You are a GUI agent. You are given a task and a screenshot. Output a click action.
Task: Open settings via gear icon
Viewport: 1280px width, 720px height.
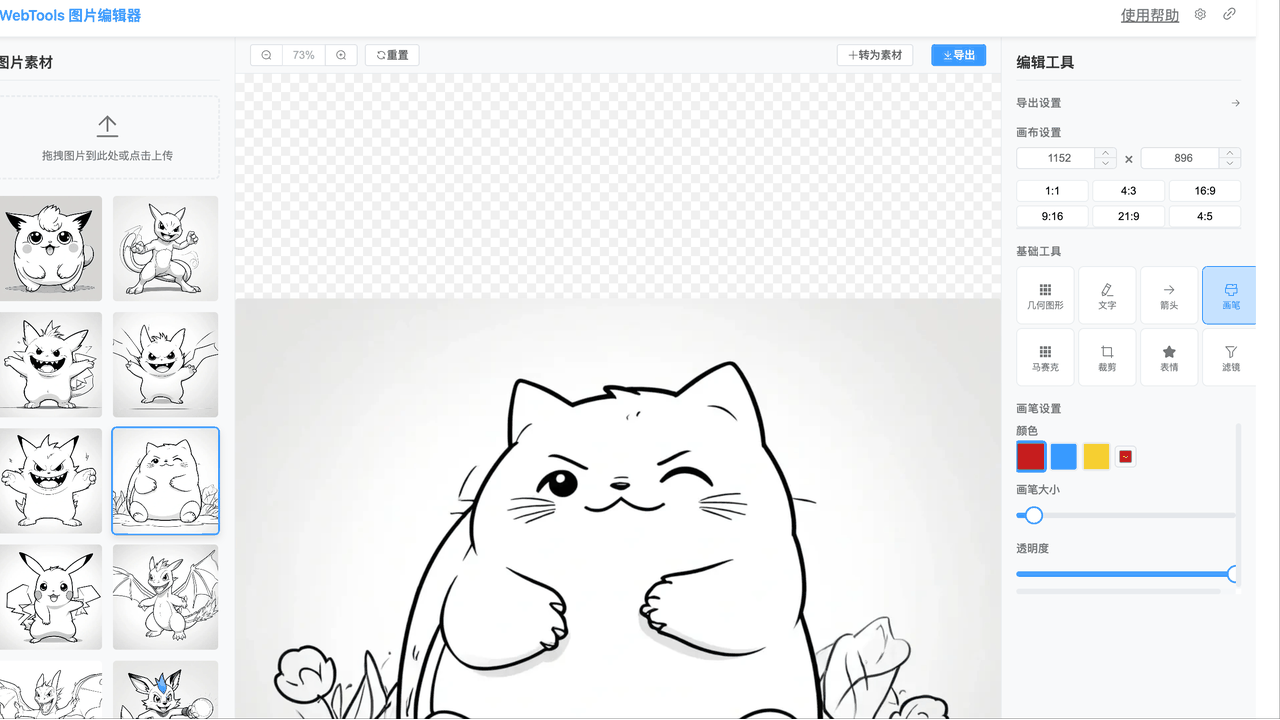pyautogui.click(x=1201, y=14)
